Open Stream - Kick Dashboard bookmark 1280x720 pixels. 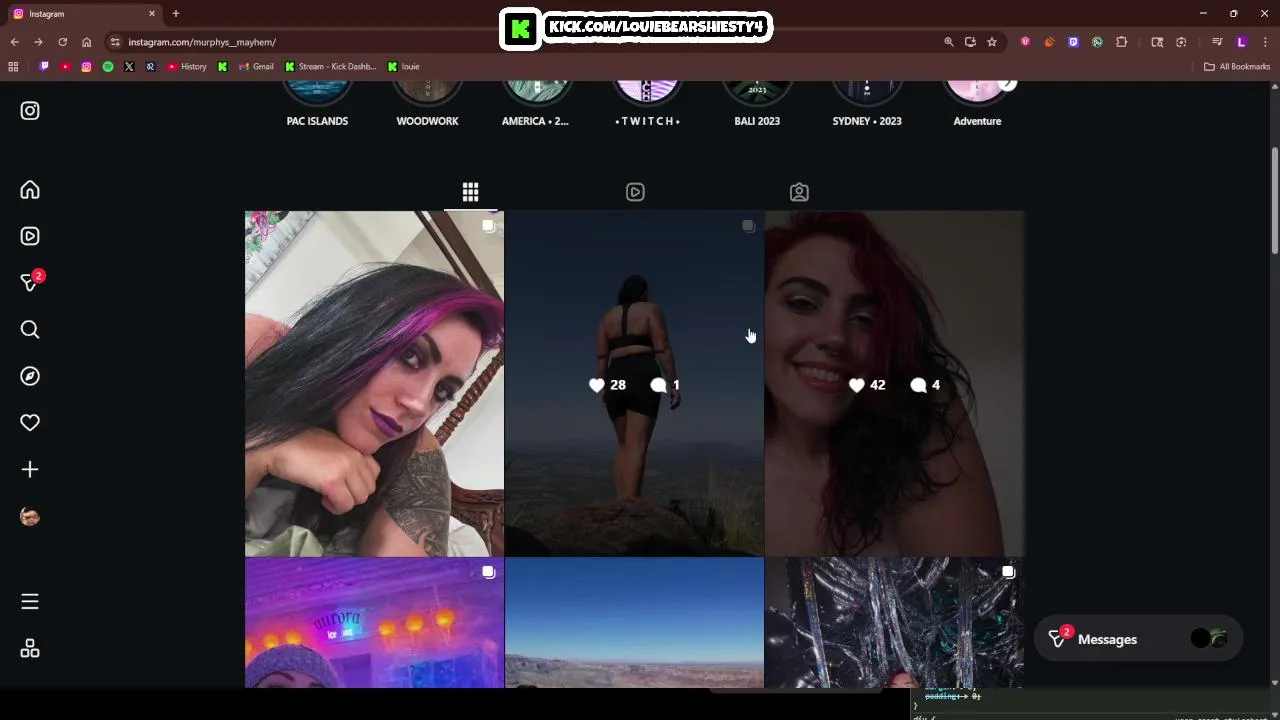click(x=330, y=67)
